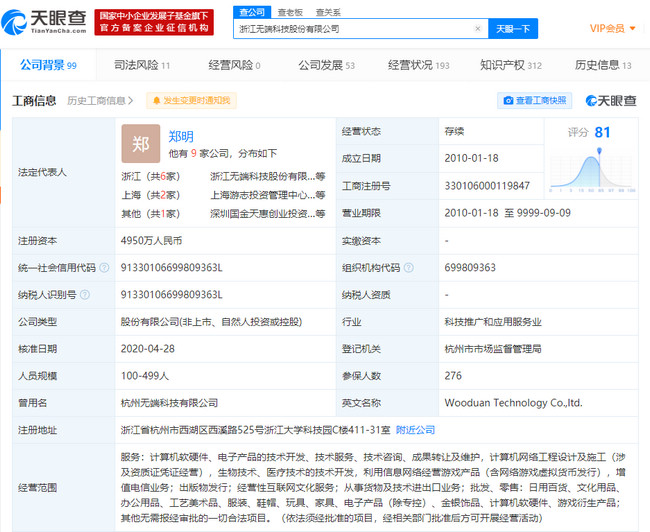The image size is (650, 532).
Task: Switch to the 查老板 search tab
Action: tap(290, 12)
